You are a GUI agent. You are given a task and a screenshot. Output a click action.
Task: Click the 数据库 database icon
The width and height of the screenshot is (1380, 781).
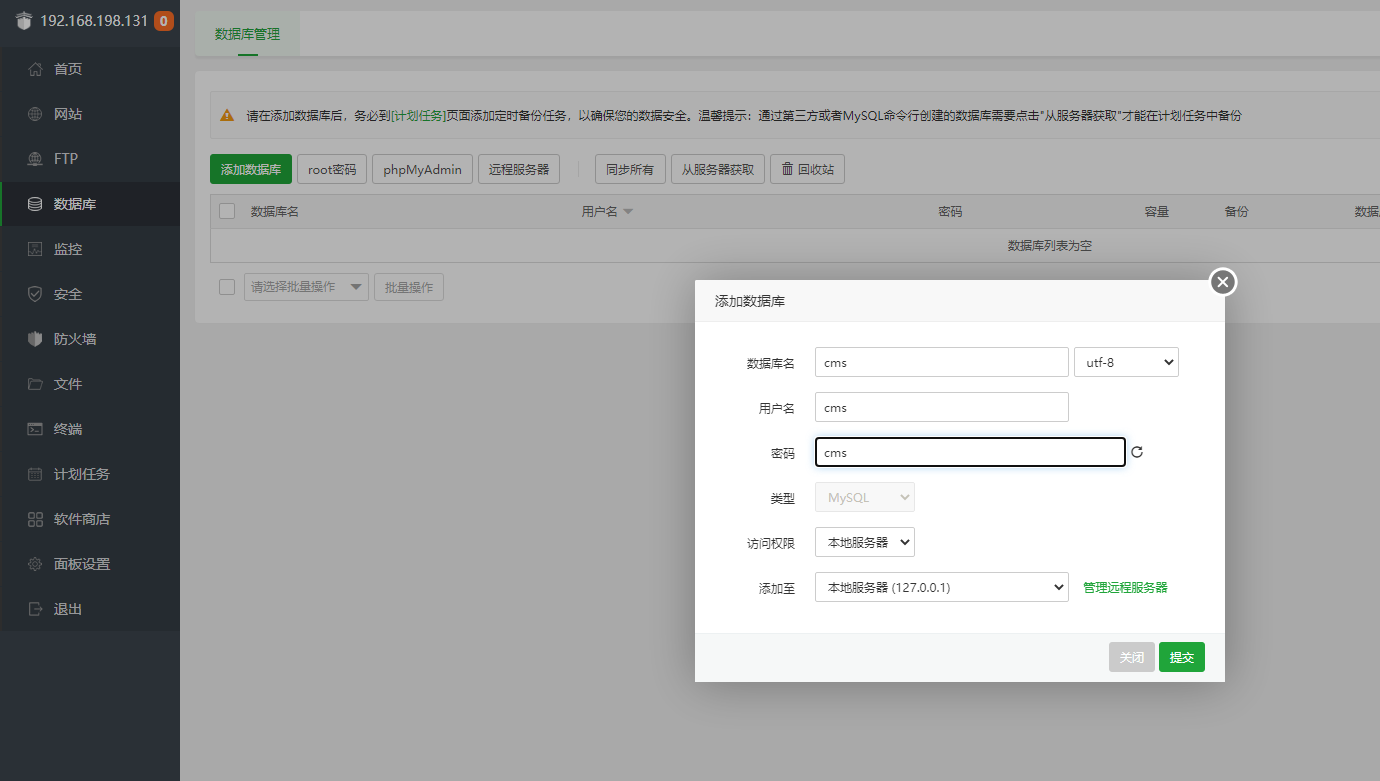[x=35, y=204]
